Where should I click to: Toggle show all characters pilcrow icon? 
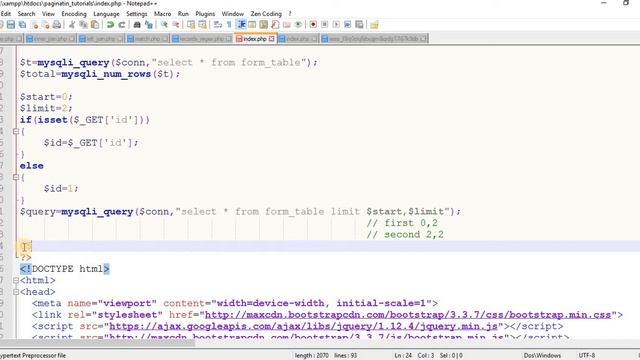pos(229,25)
